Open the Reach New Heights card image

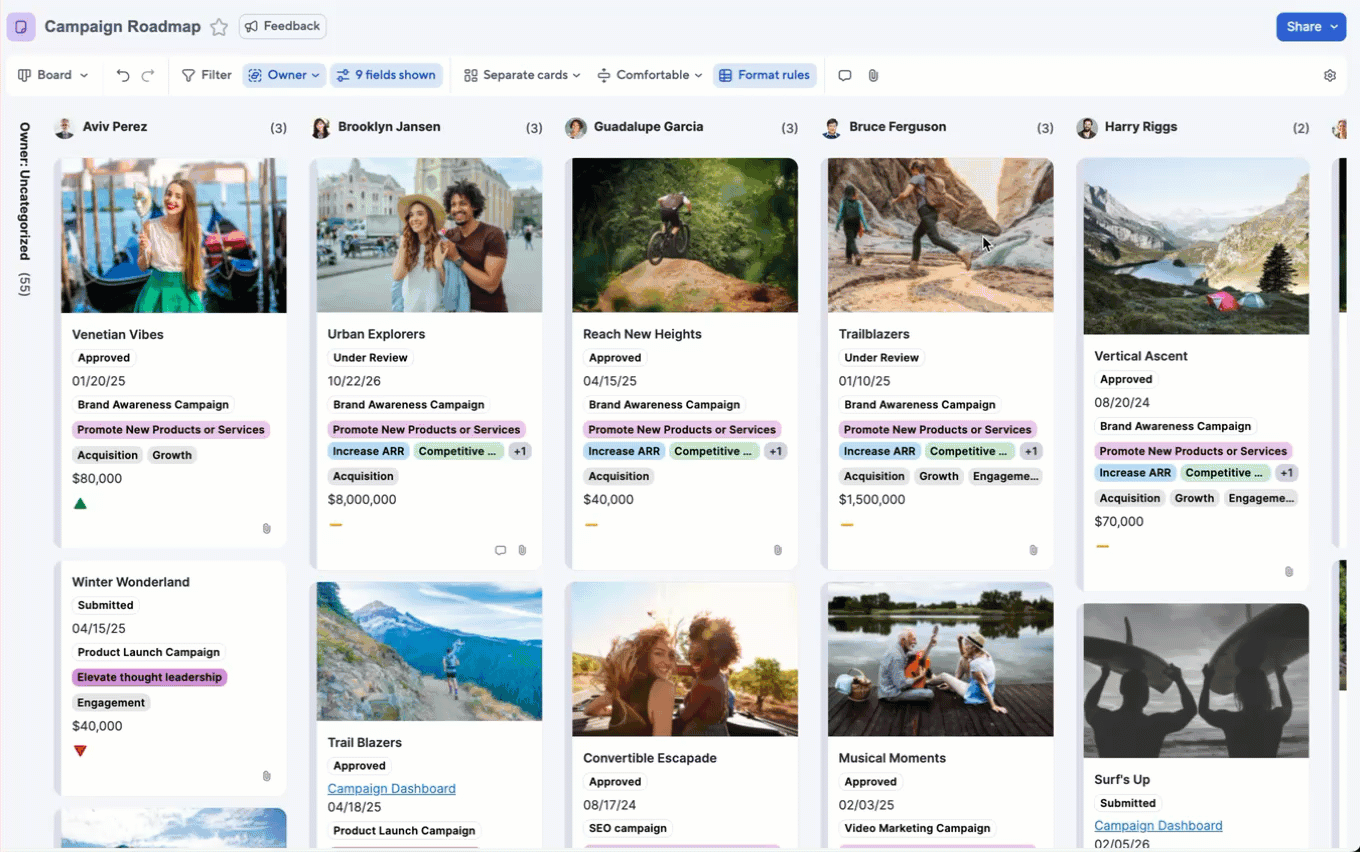pyautogui.click(x=685, y=235)
